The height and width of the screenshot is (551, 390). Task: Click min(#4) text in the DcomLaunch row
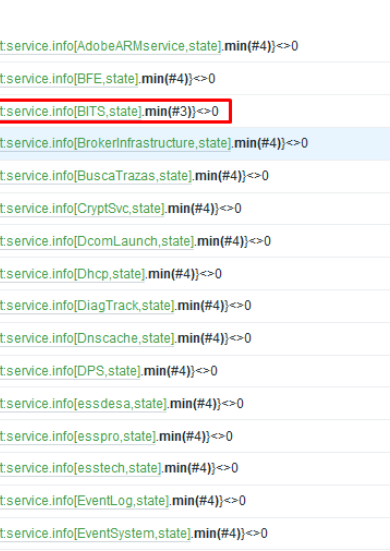point(221,241)
